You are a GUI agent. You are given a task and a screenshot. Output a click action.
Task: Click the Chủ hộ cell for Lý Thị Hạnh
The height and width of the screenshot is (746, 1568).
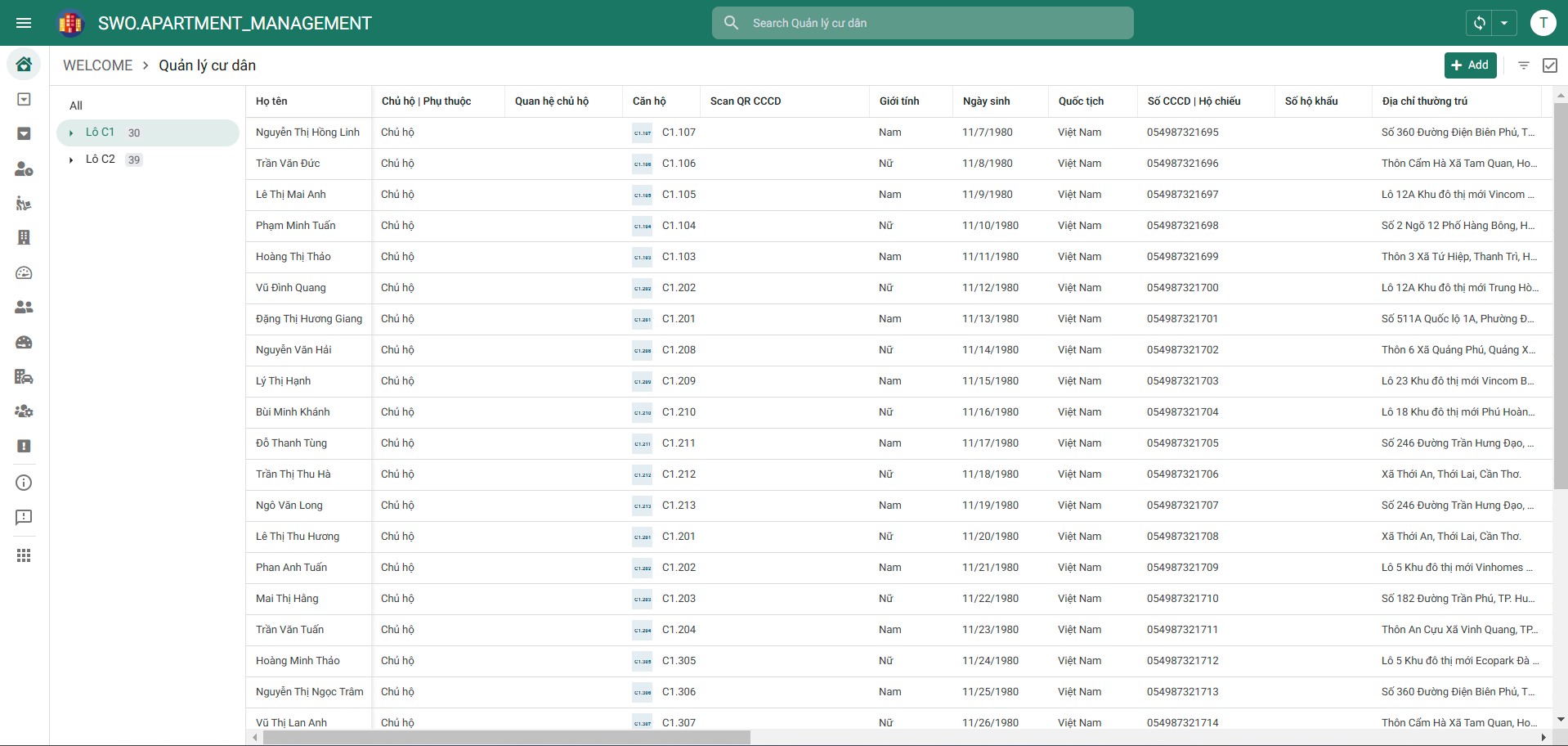(x=397, y=381)
